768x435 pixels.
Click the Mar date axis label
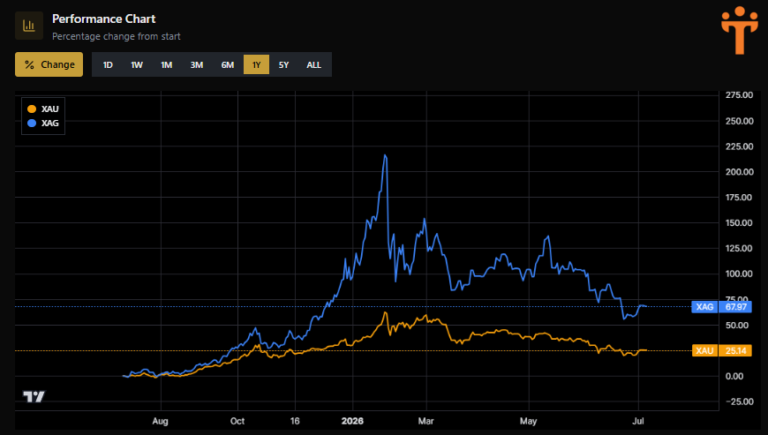click(x=426, y=421)
